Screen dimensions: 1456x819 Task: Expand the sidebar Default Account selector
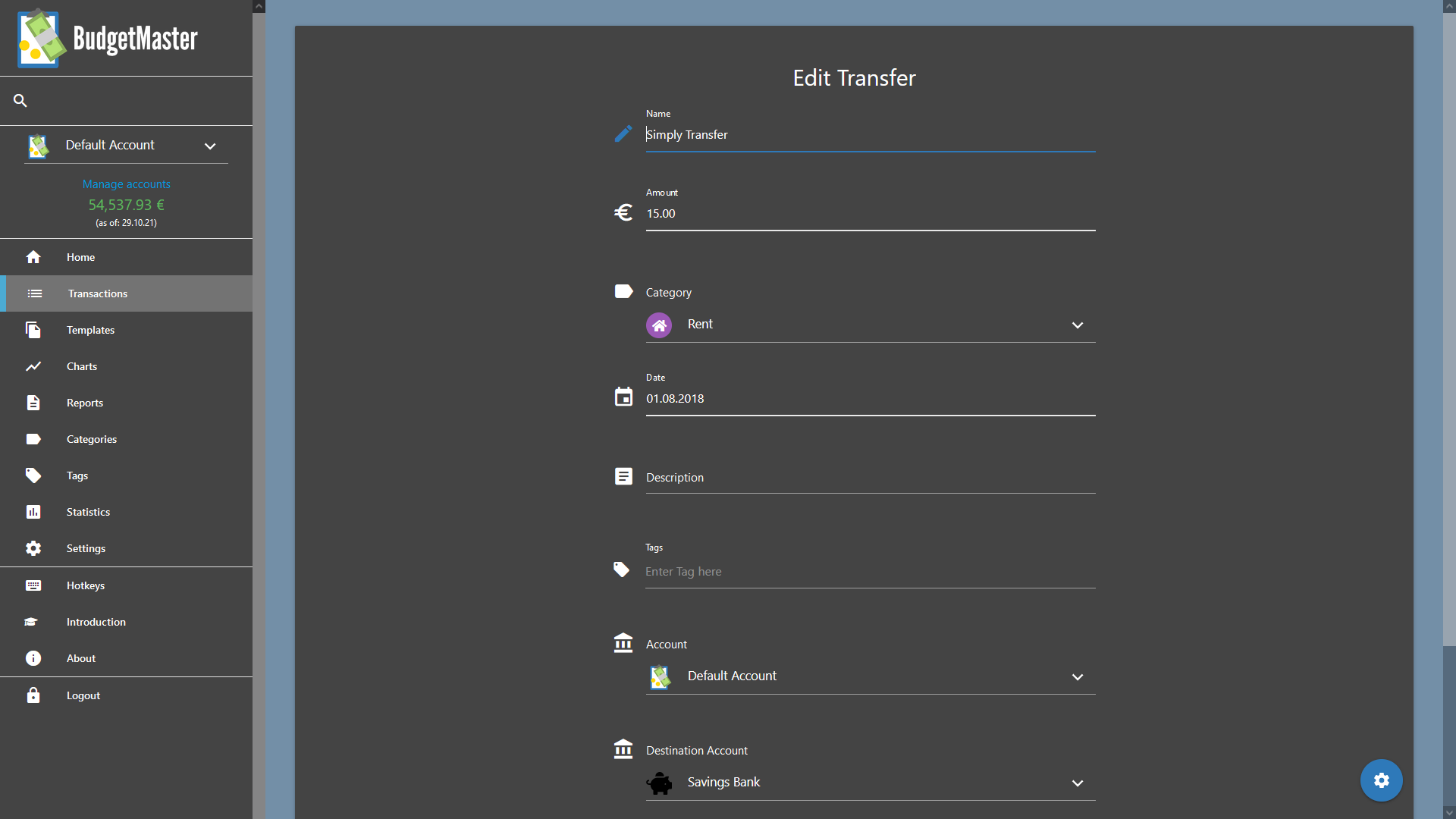pos(126,145)
